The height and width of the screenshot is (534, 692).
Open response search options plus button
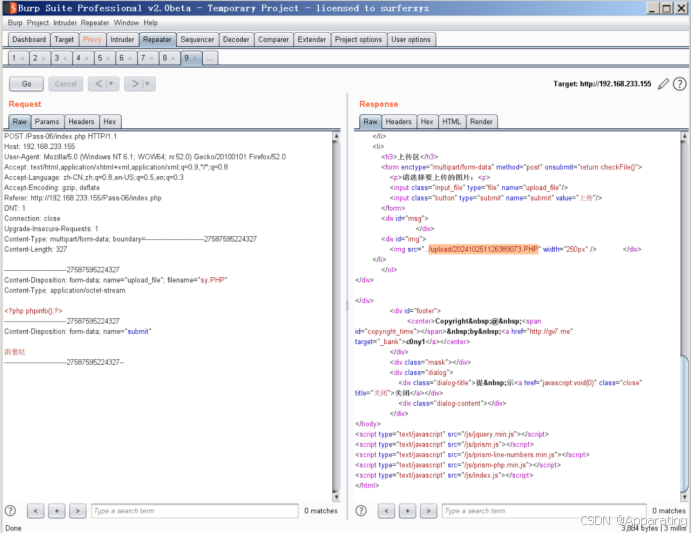click(x=407, y=511)
